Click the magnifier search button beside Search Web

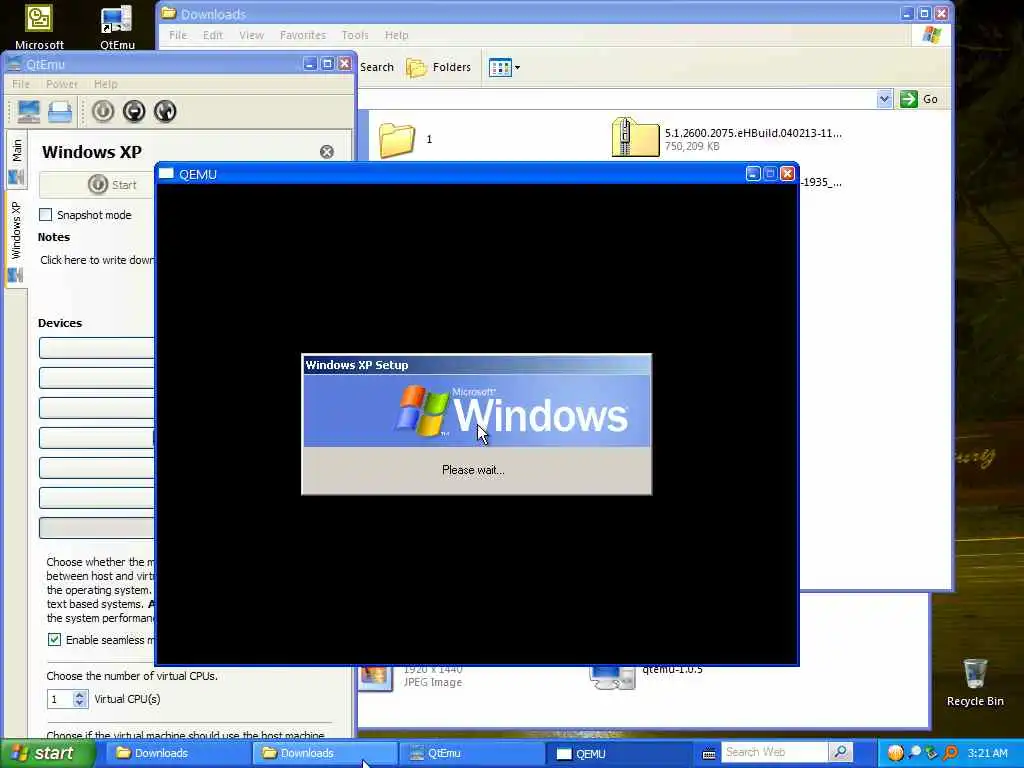840,752
